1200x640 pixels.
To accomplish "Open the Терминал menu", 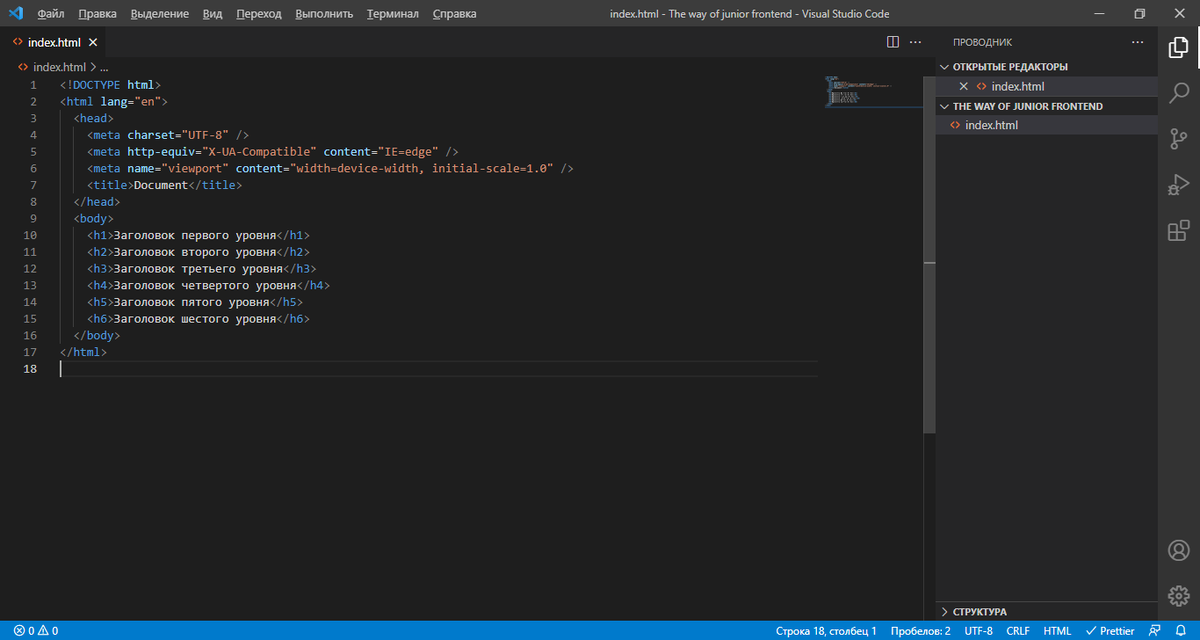I will (392, 14).
